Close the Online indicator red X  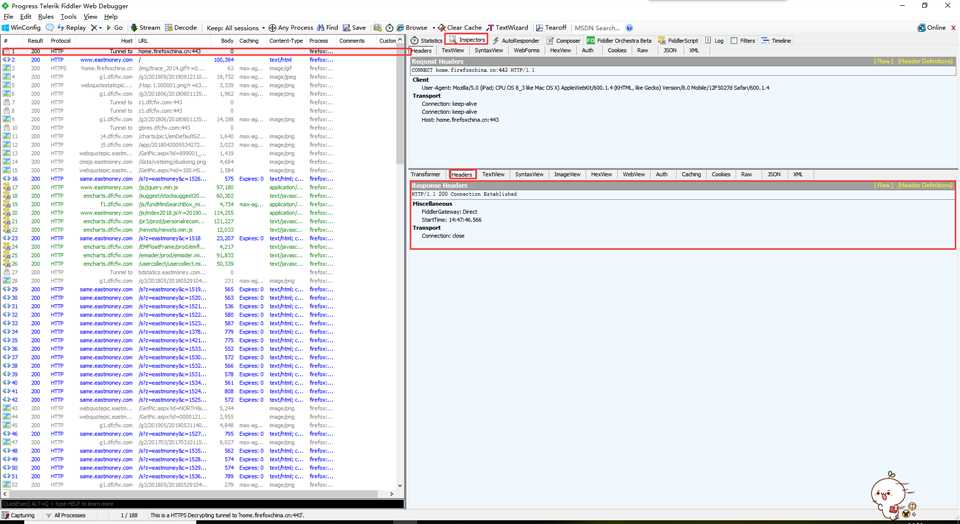coord(953,28)
